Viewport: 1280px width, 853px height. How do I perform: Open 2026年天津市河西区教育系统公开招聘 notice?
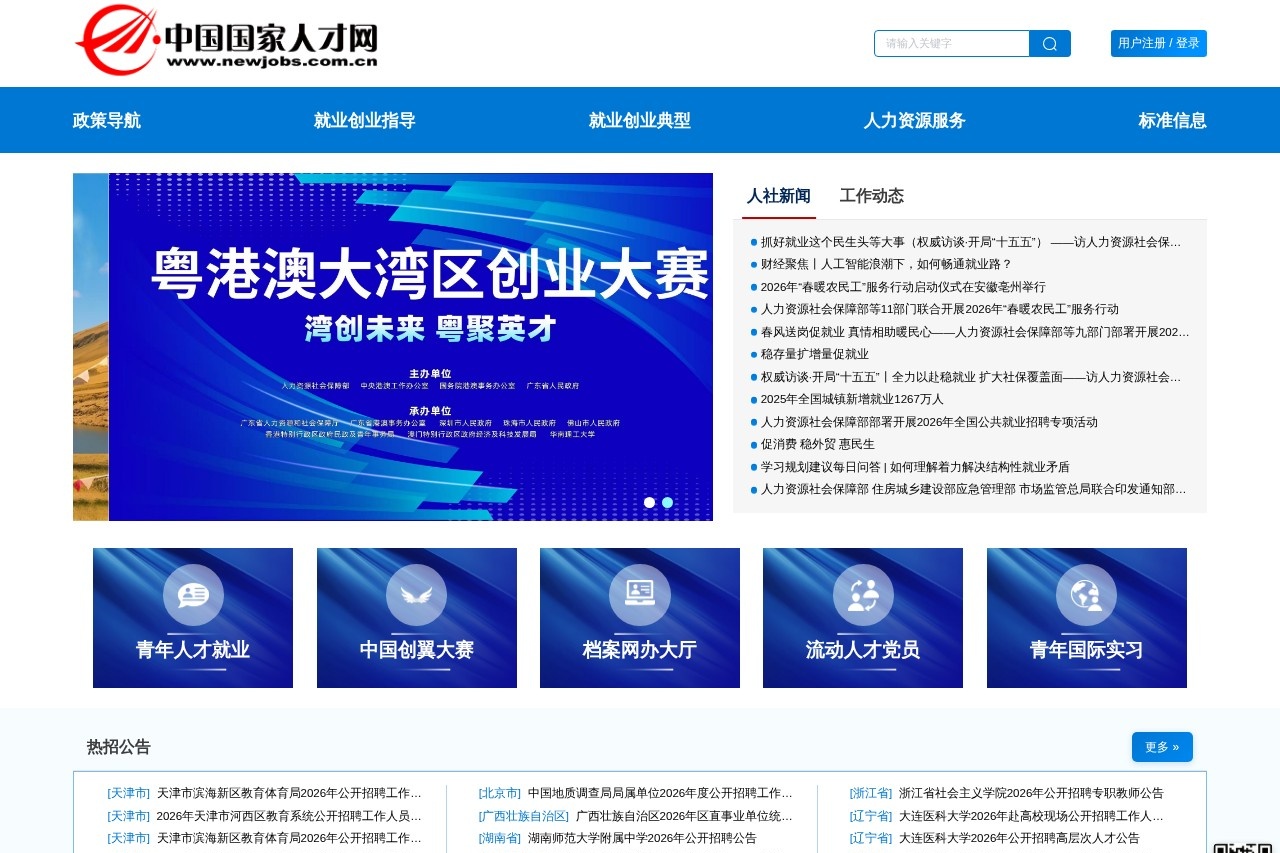[289, 816]
